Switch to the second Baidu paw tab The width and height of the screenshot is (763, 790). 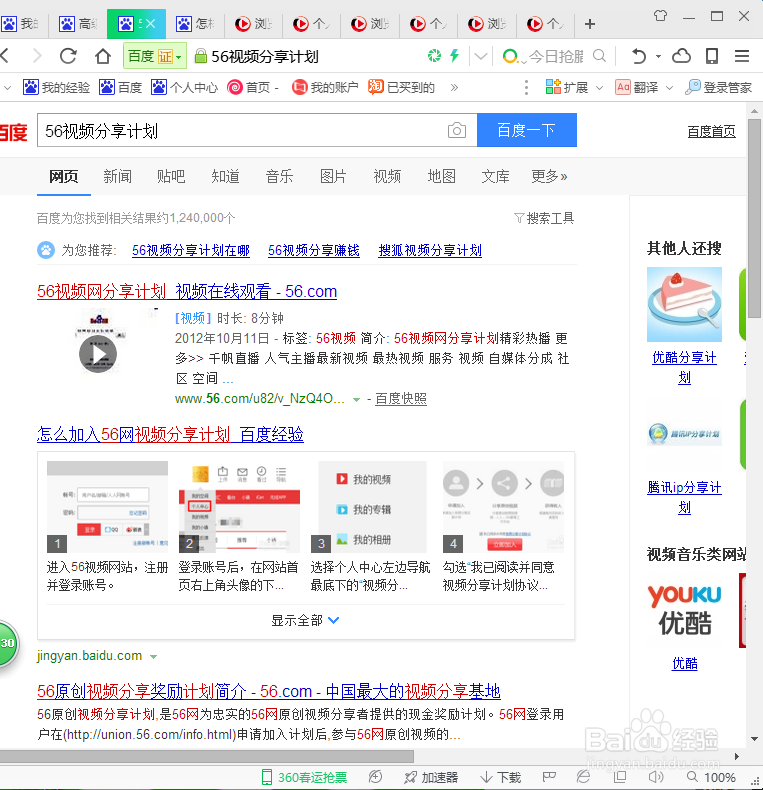pos(78,24)
